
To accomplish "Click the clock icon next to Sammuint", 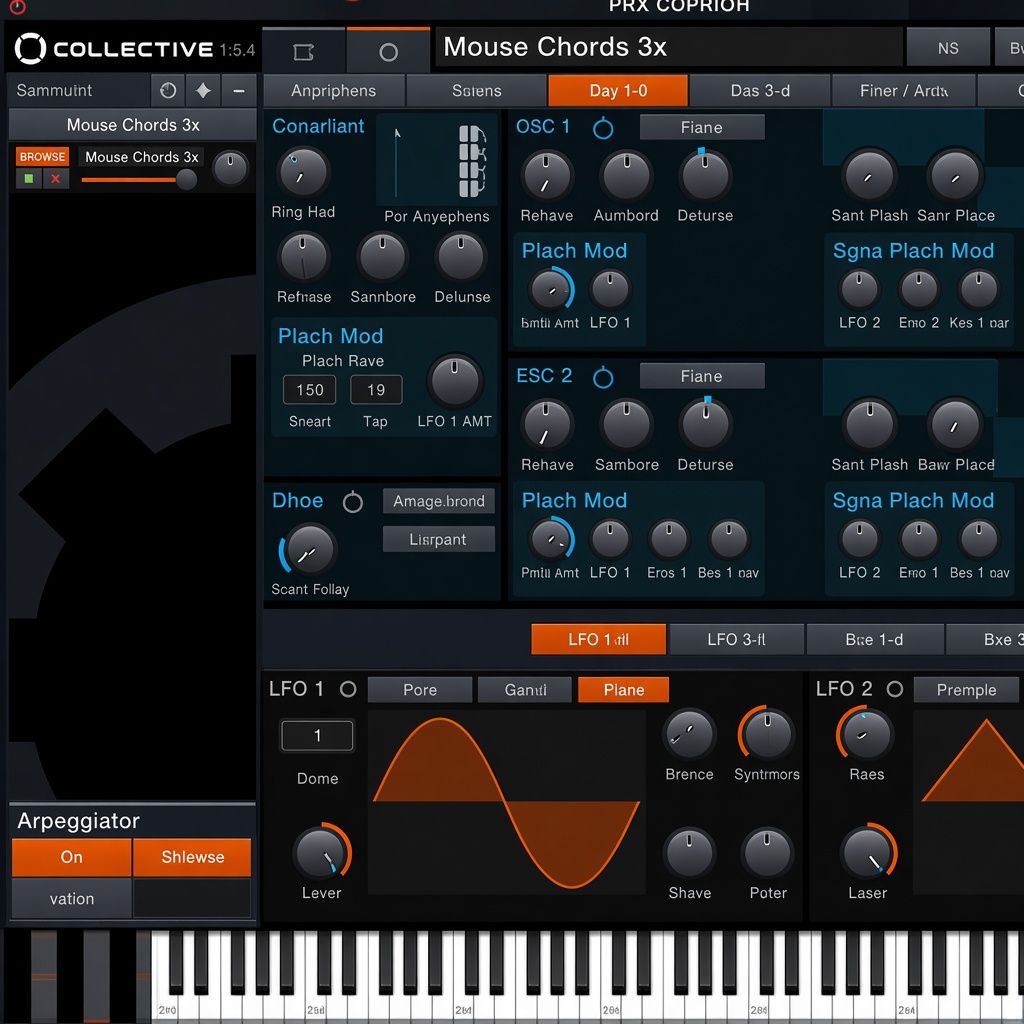I will coord(168,90).
